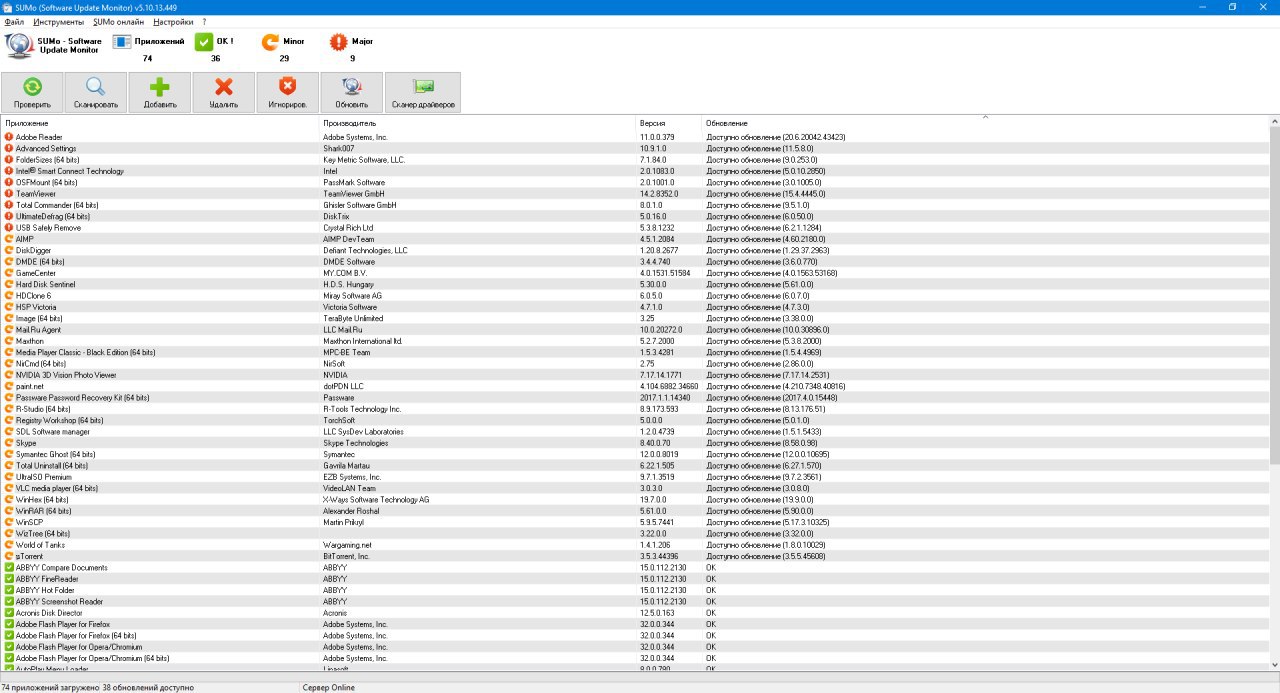This screenshot has height=693, width=1280.
Task: Select the NVIDIA 3D Vision Photo Viewer row
Action: 635,375
